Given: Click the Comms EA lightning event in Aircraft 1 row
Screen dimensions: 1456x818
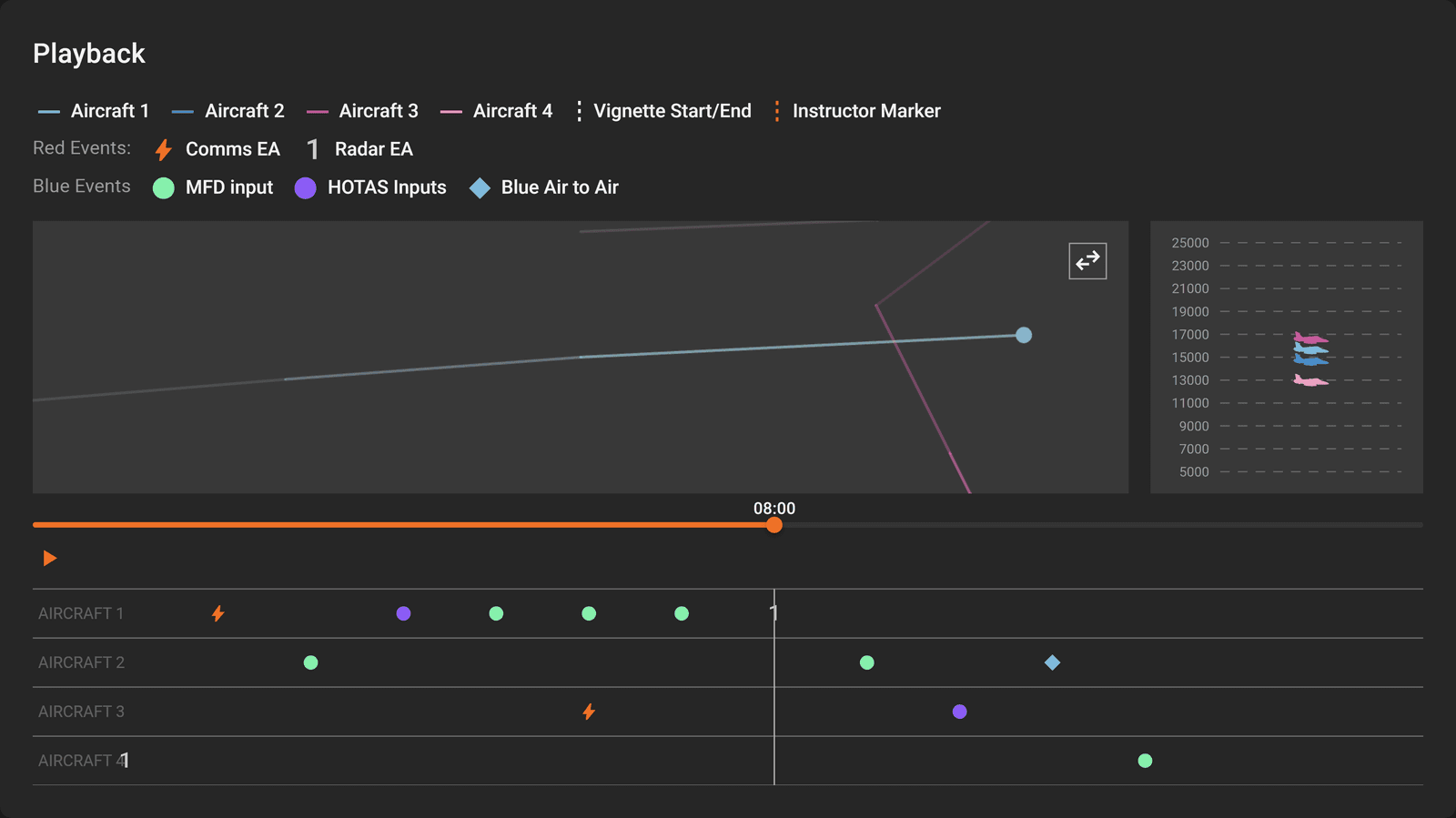Looking at the screenshot, I should point(218,613).
